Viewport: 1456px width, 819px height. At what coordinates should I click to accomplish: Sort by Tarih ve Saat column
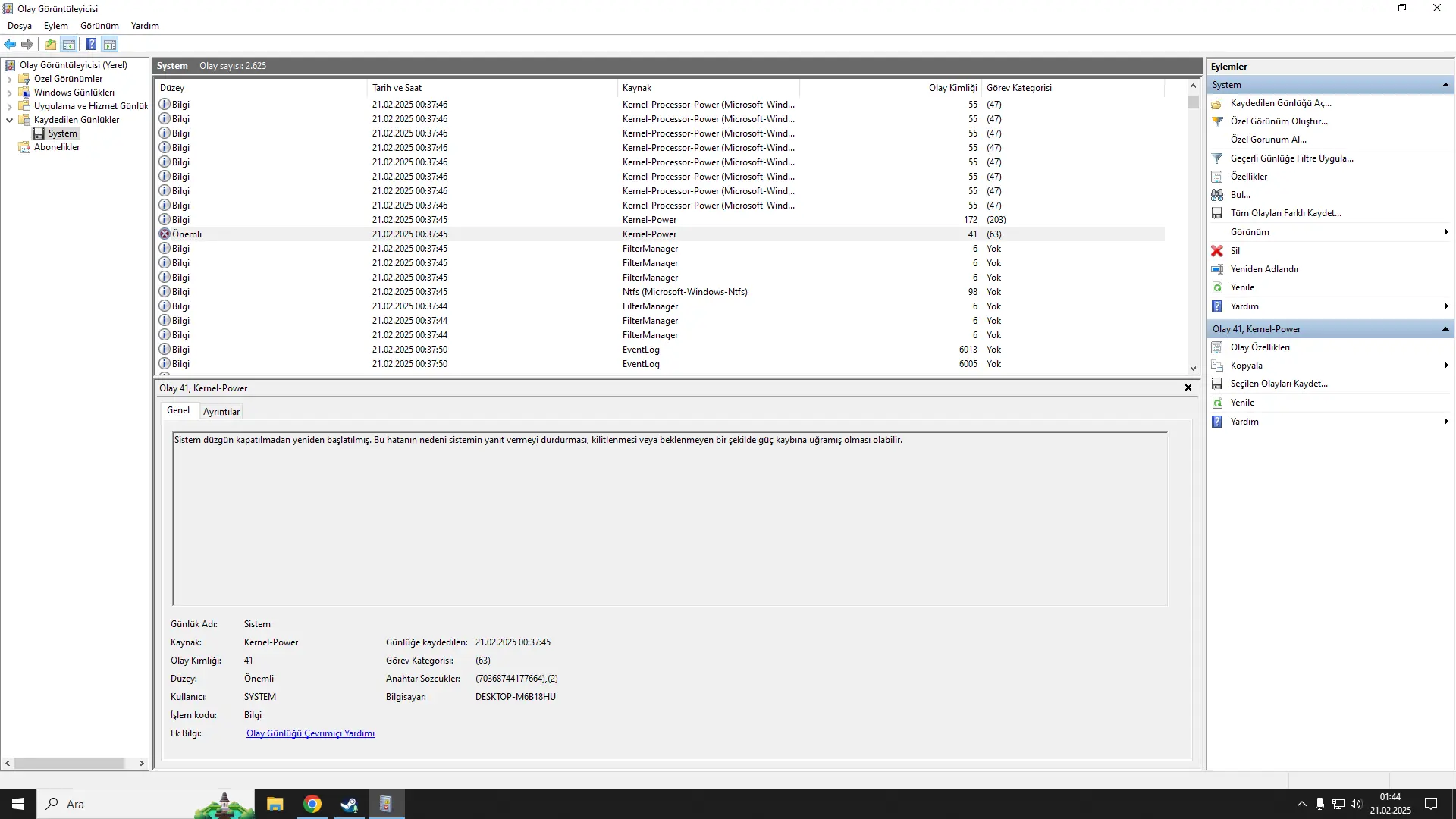[x=492, y=88]
